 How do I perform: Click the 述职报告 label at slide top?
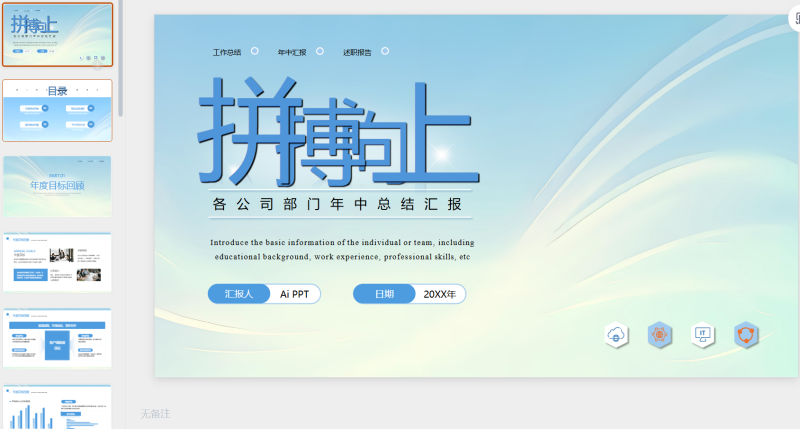[357, 52]
